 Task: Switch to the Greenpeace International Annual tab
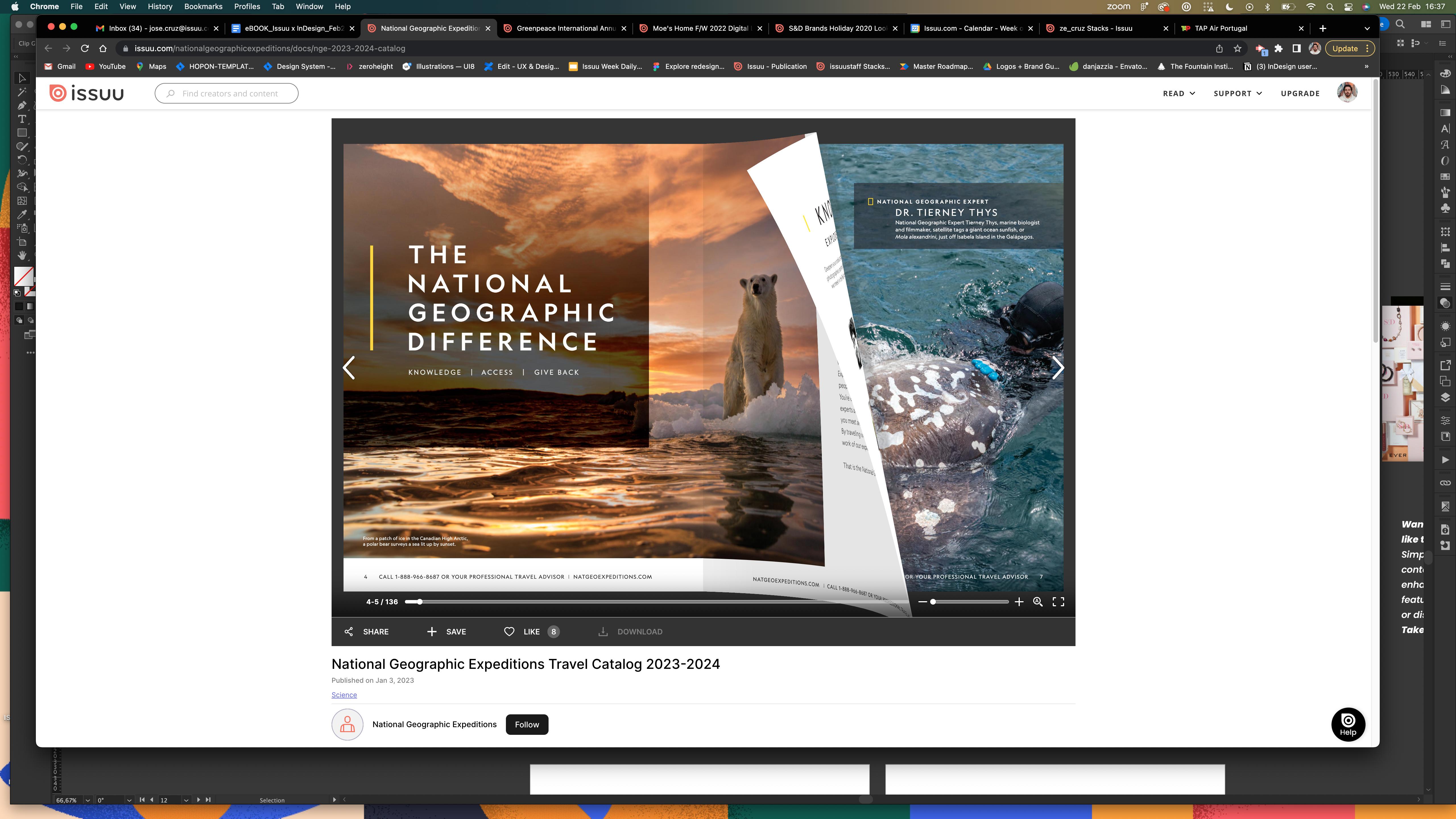click(x=565, y=28)
